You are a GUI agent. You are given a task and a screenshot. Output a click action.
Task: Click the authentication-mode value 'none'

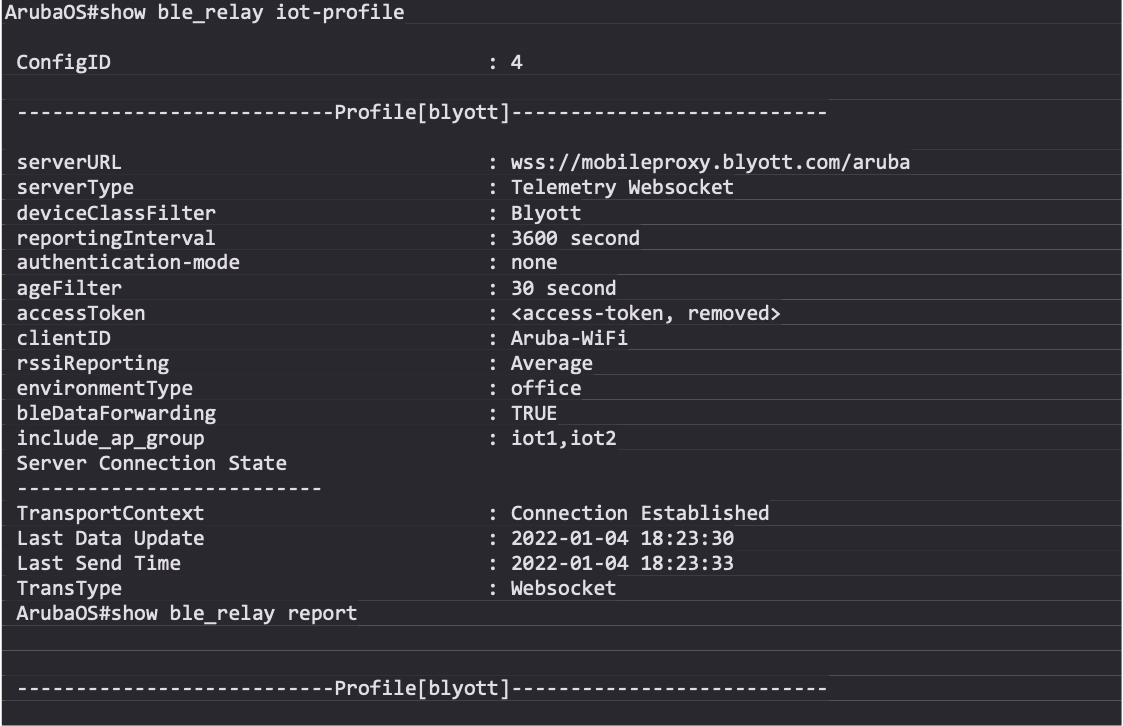pyautogui.click(x=534, y=263)
